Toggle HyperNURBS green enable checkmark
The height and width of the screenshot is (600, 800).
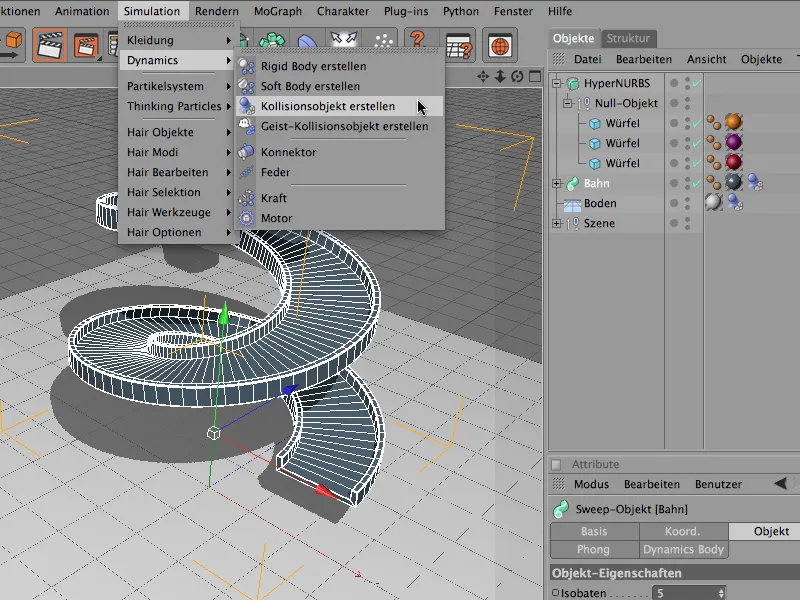[696, 83]
